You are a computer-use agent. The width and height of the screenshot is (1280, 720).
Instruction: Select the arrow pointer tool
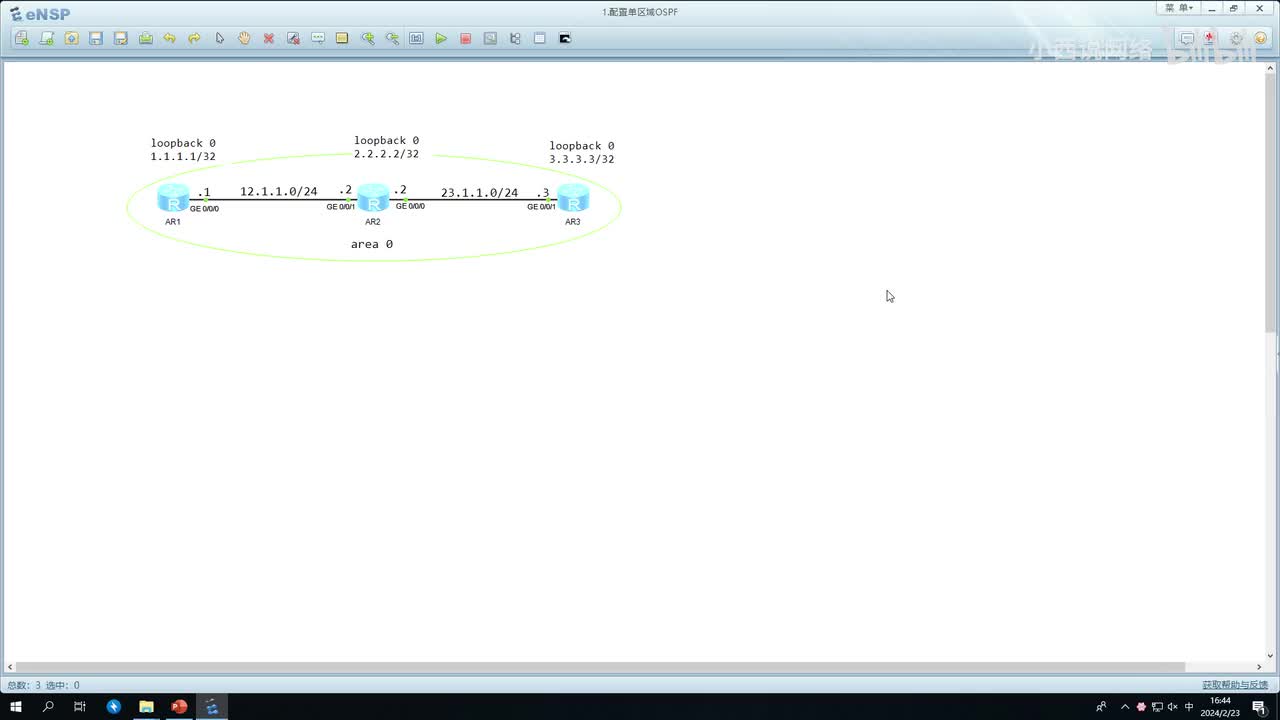point(219,38)
